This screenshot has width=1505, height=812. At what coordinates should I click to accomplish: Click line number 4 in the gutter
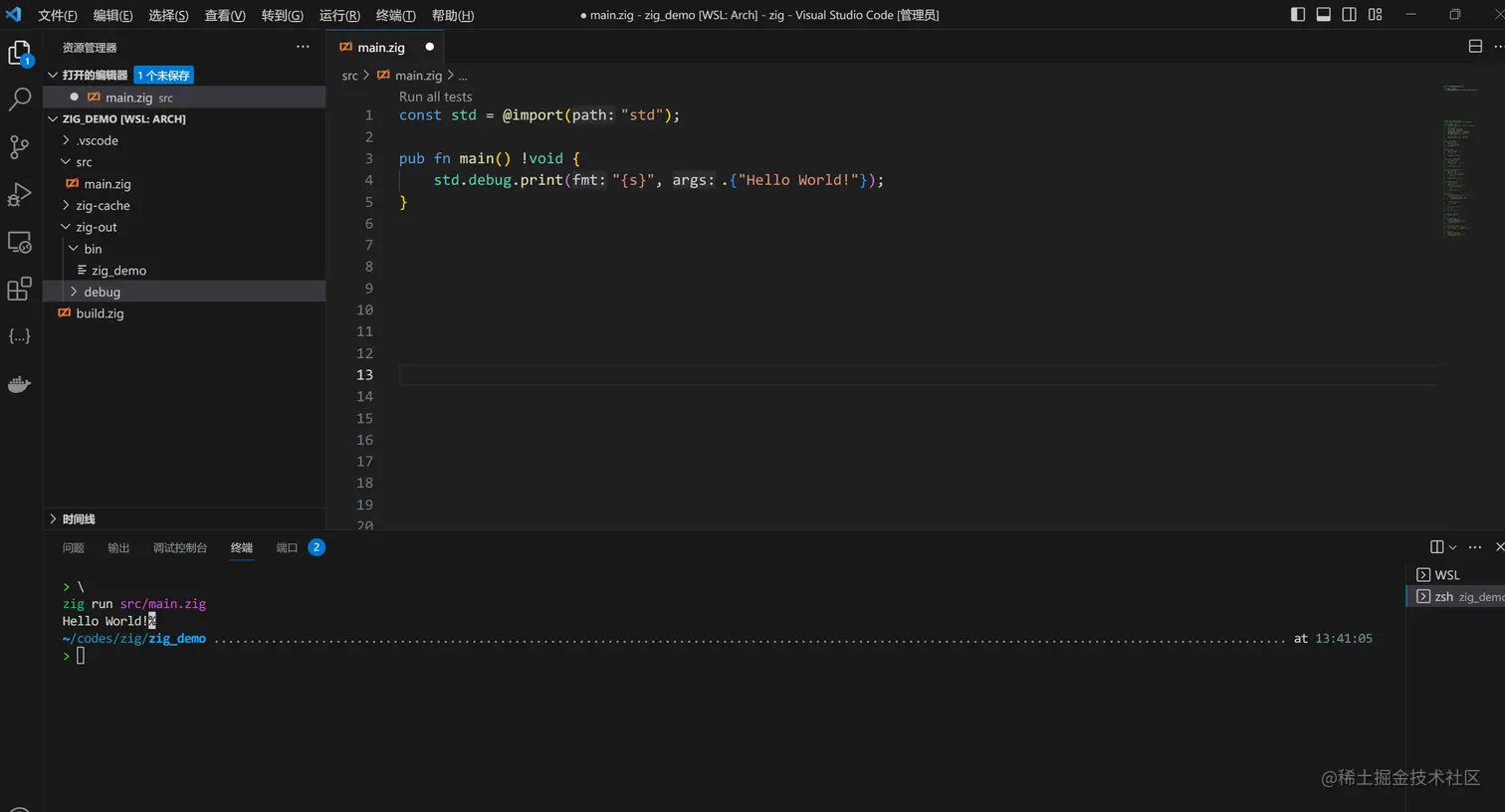(x=368, y=180)
